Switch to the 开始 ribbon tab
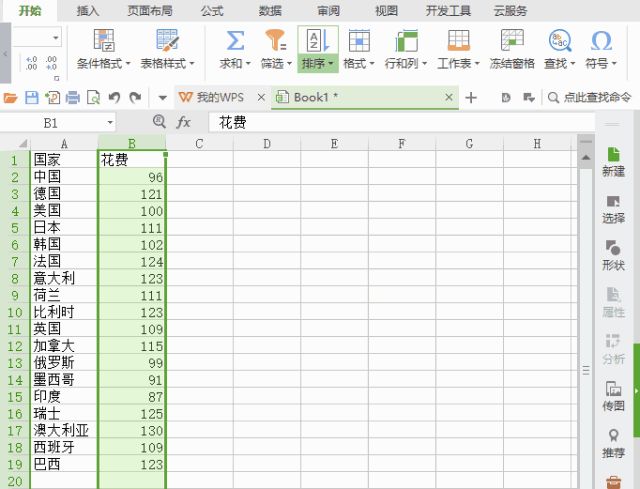640x489 pixels. (x=30, y=11)
